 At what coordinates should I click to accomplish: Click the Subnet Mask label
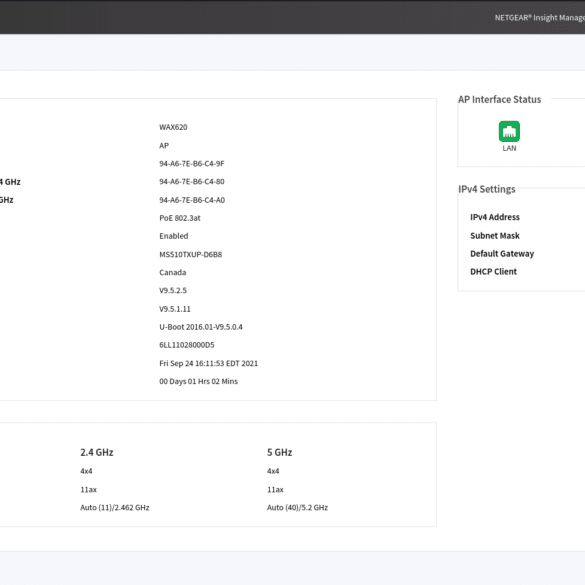tap(495, 236)
